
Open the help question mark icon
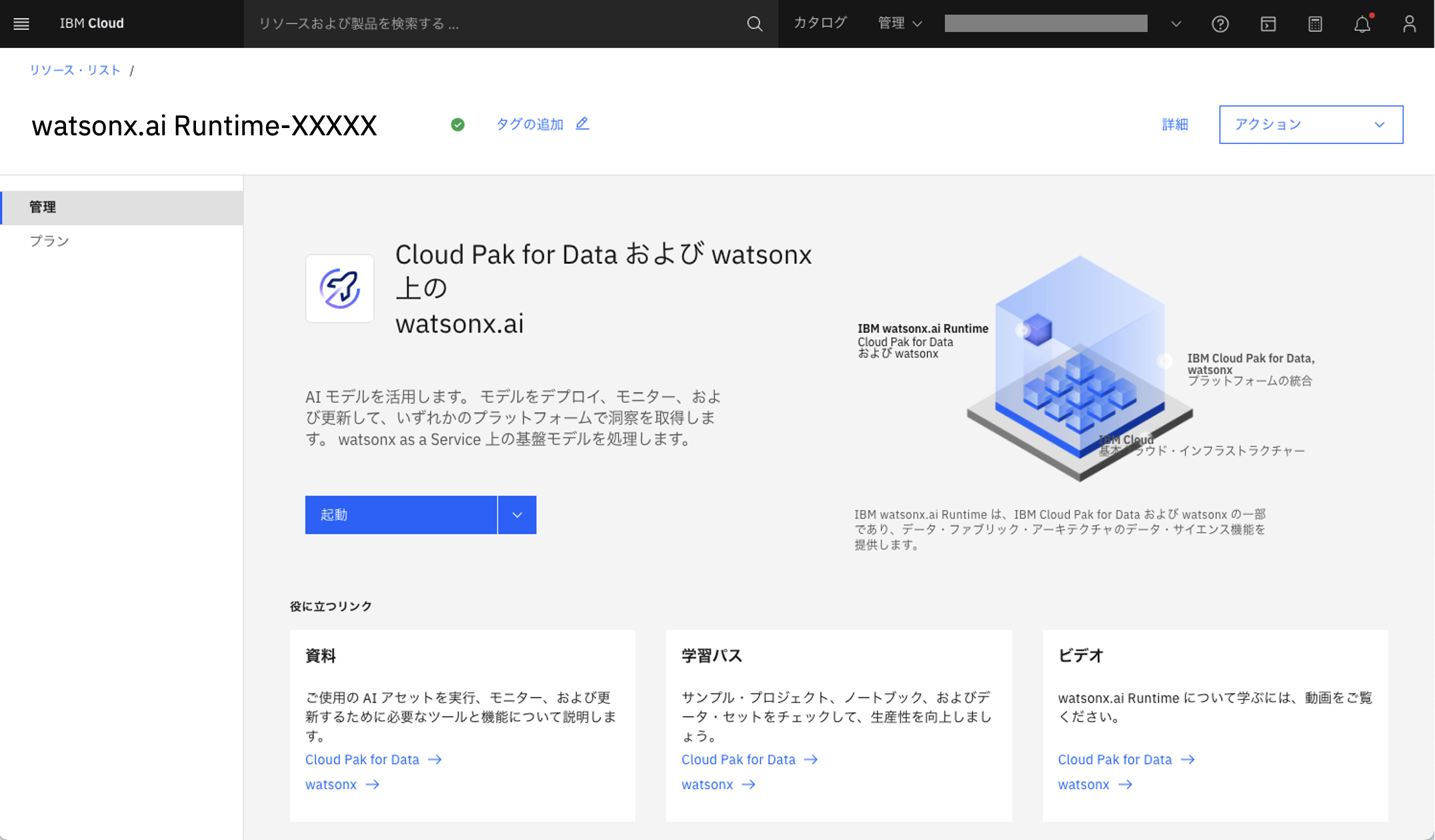[1220, 24]
